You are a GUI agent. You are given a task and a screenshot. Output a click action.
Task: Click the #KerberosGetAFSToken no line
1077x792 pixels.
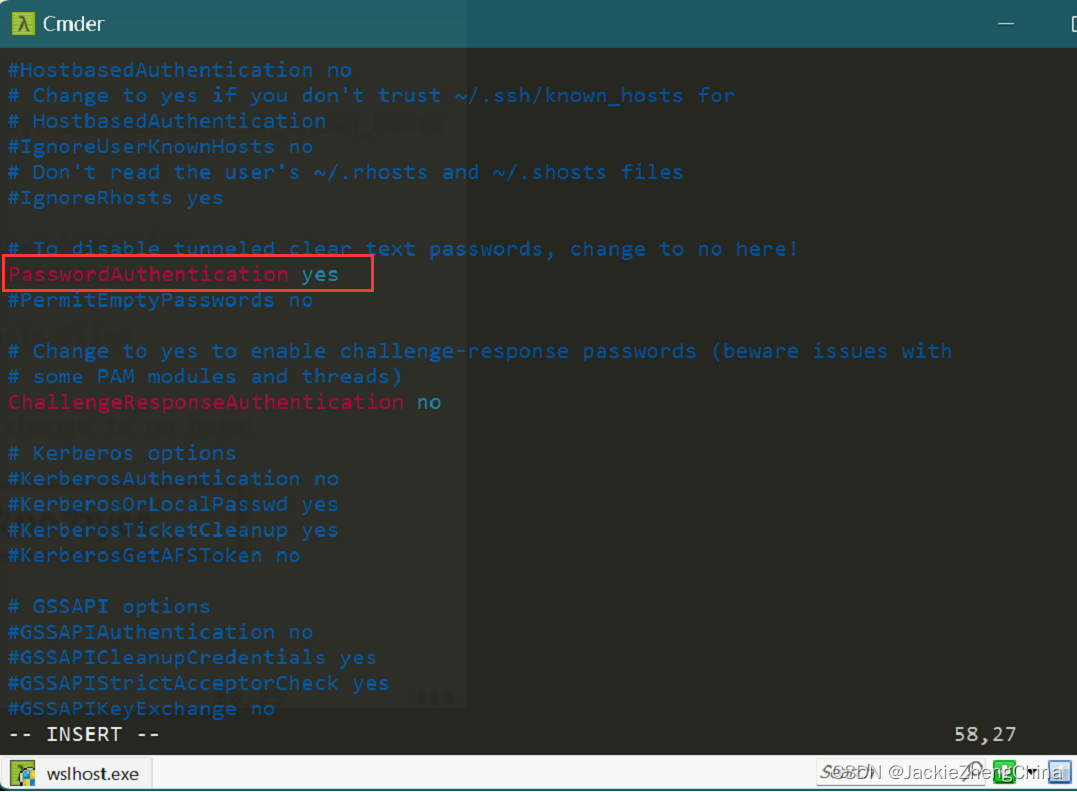[155, 555]
